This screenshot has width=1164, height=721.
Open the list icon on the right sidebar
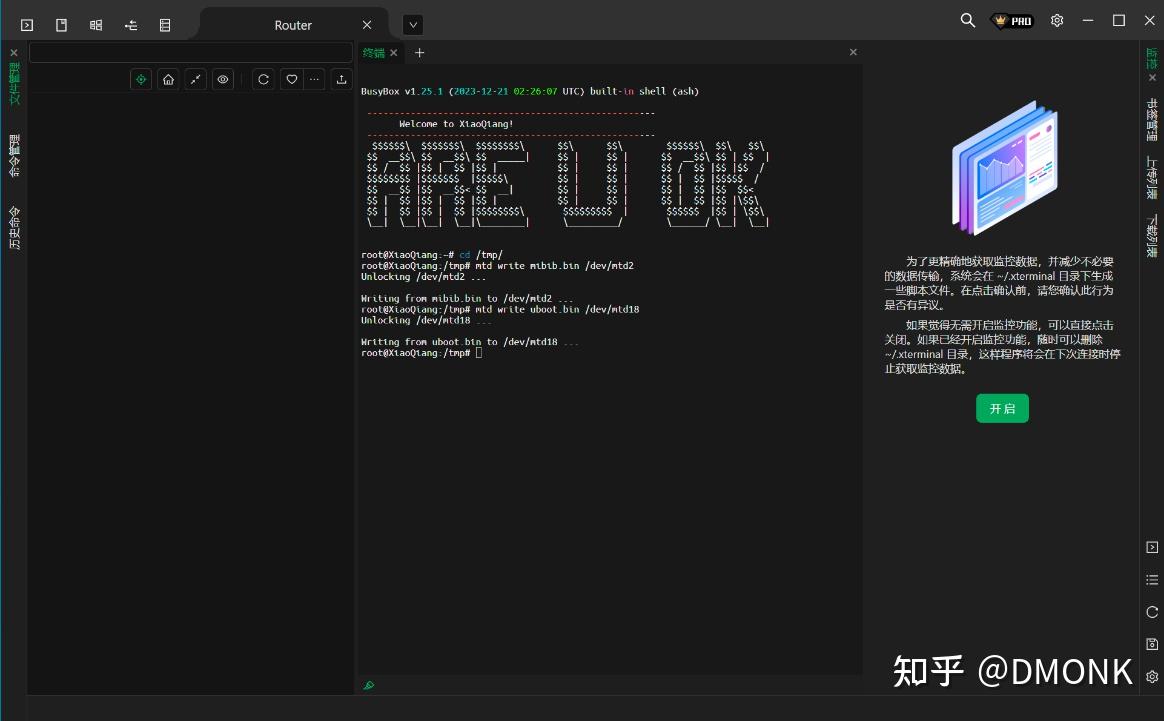(1151, 579)
